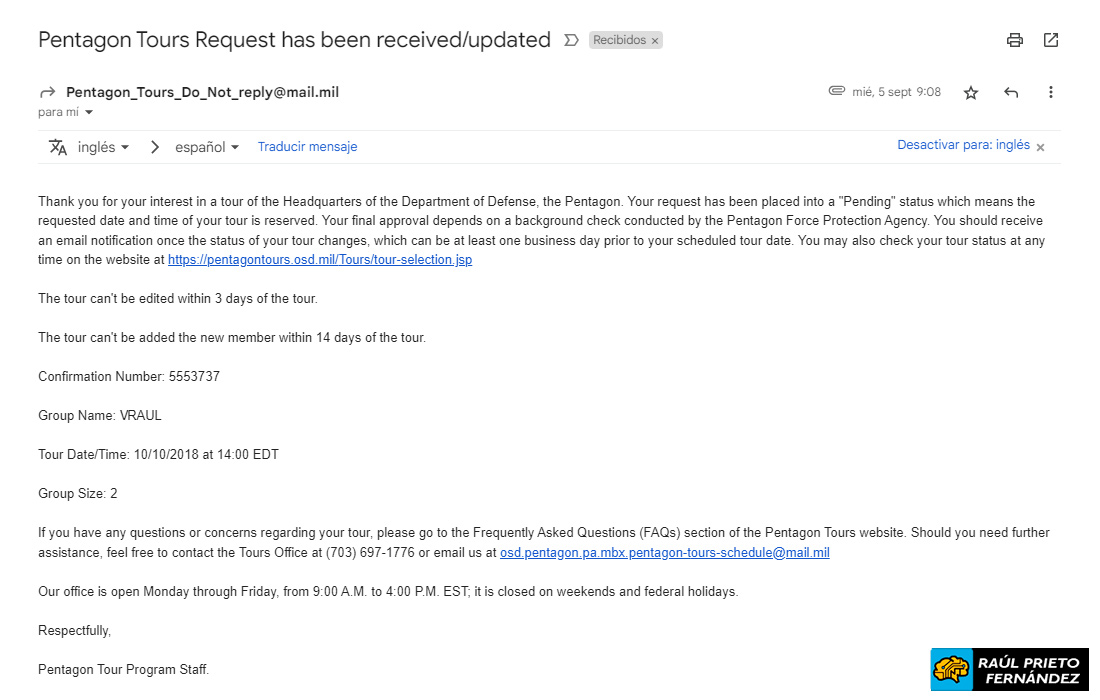Remove the Recibidos label with x
The height and width of the screenshot is (700, 1100).
click(x=655, y=41)
